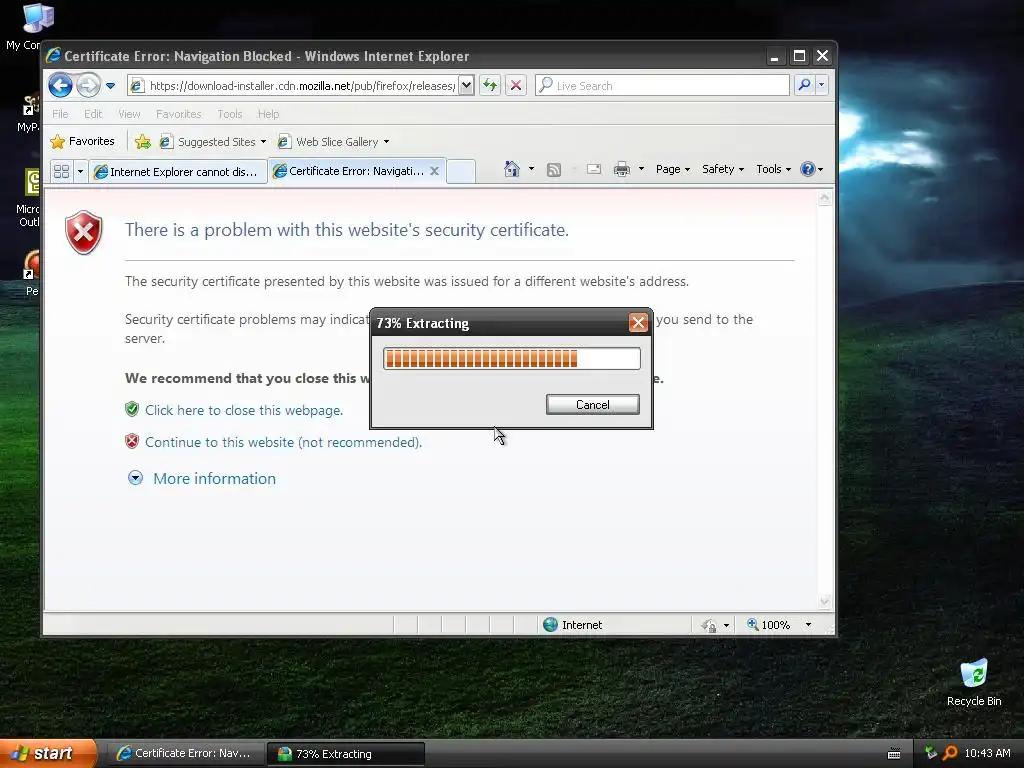
Task: Click the Home page icon
Action: [x=511, y=169]
